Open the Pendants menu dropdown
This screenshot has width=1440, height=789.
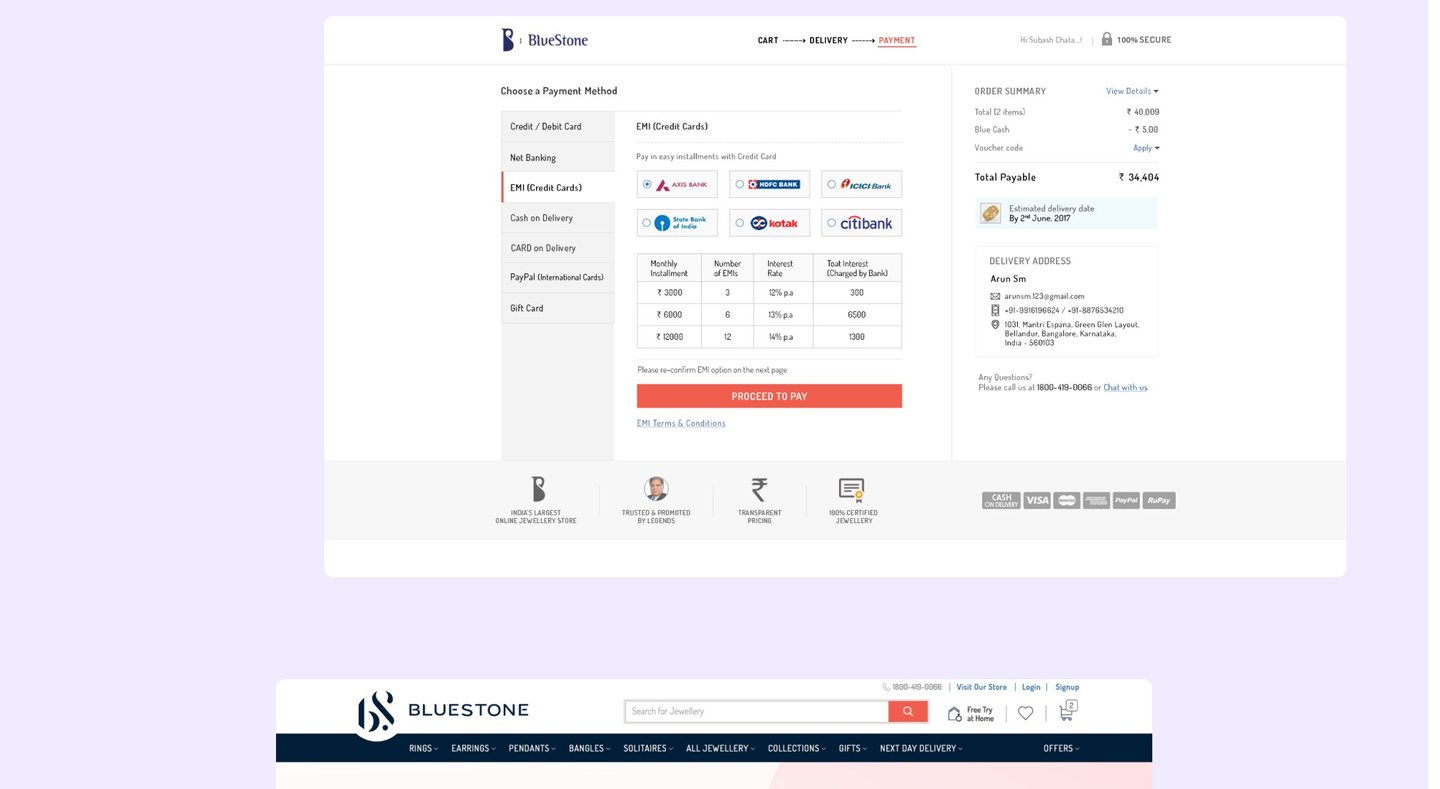pyautogui.click(x=533, y=748)
